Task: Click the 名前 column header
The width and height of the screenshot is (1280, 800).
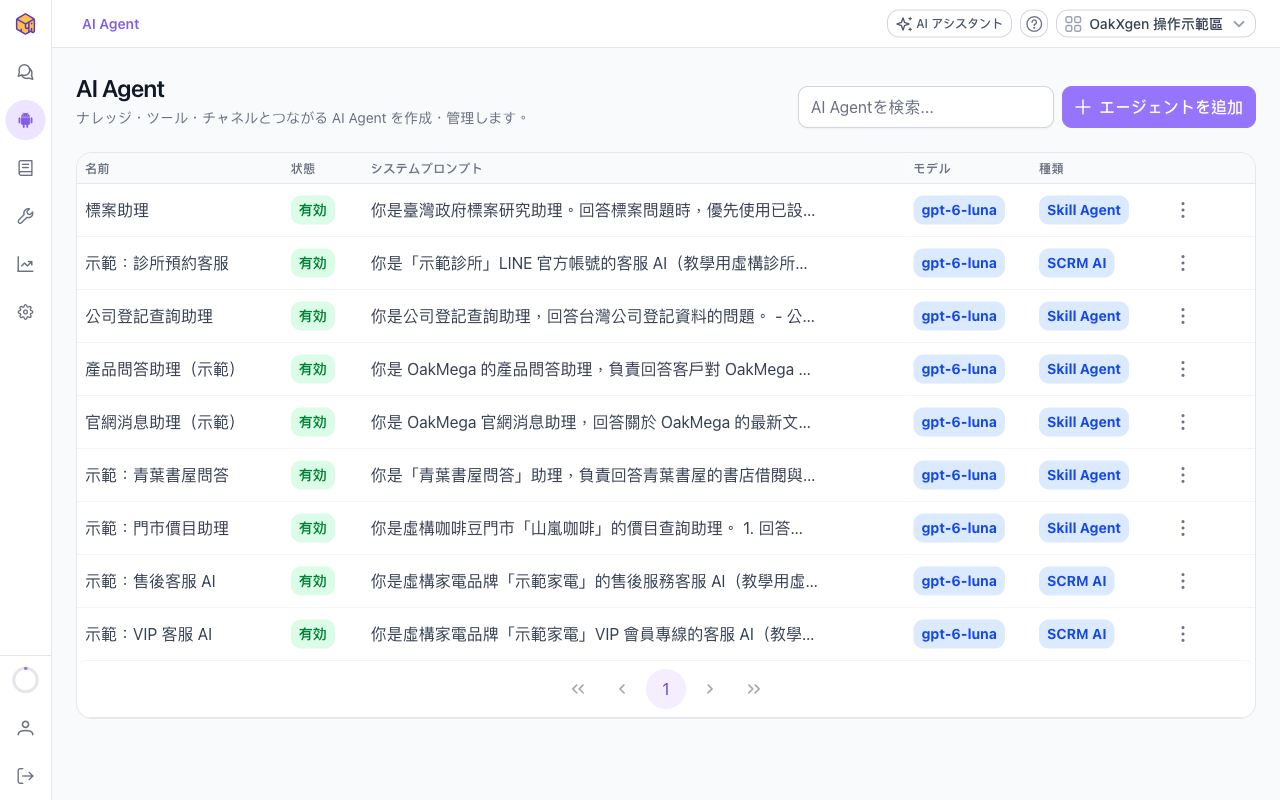Action: (x=97, y=169)
